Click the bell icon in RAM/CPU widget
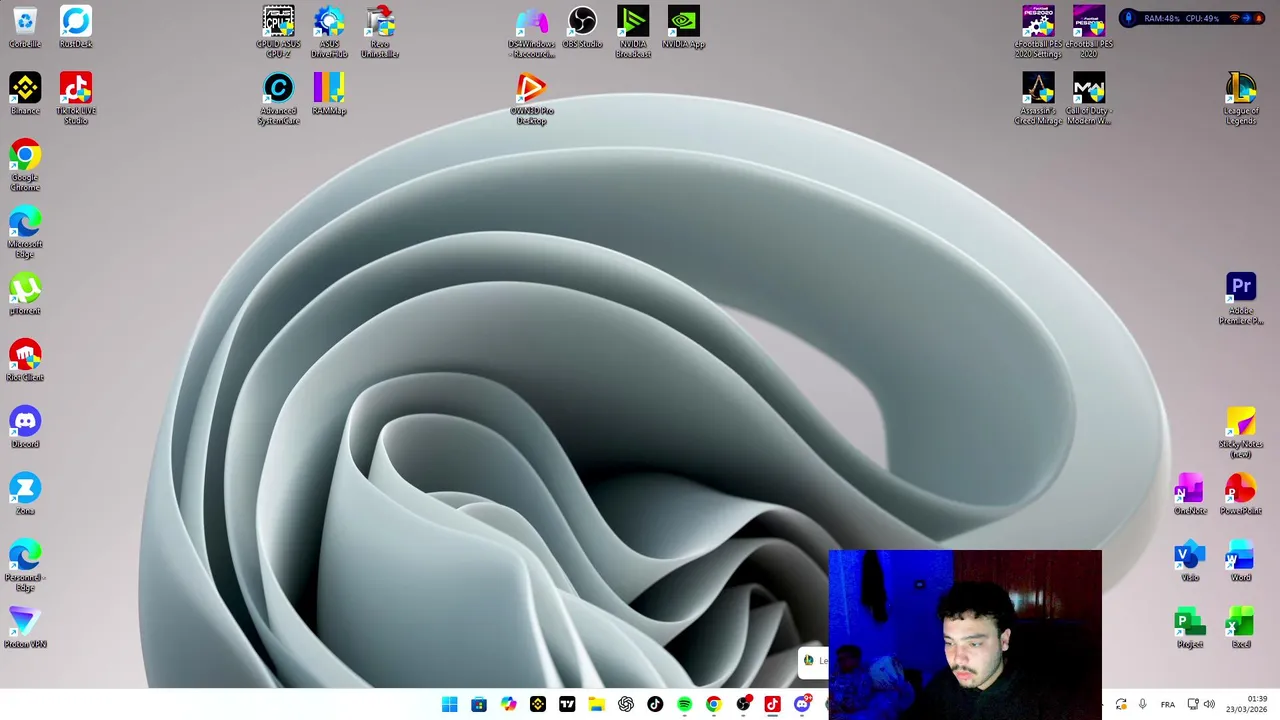The image size is (1280, 720). coord(1259,18)
